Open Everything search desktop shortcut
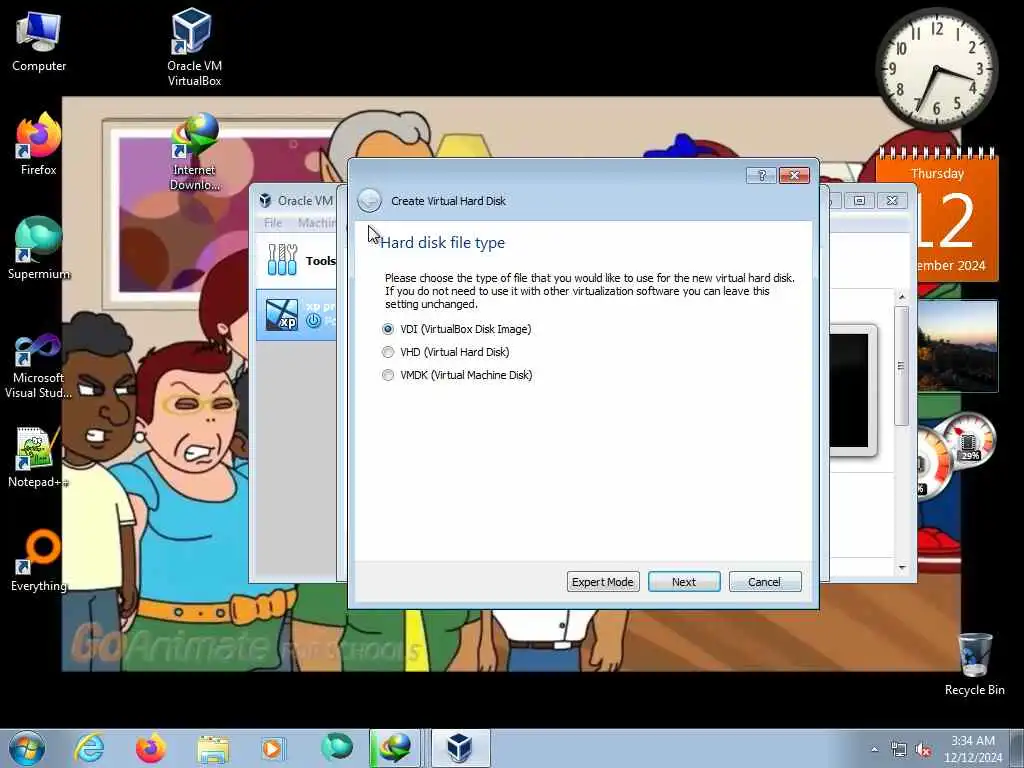Image resolution: width=1024 pixels, height=768 pixels. click(x=39, y=560)
